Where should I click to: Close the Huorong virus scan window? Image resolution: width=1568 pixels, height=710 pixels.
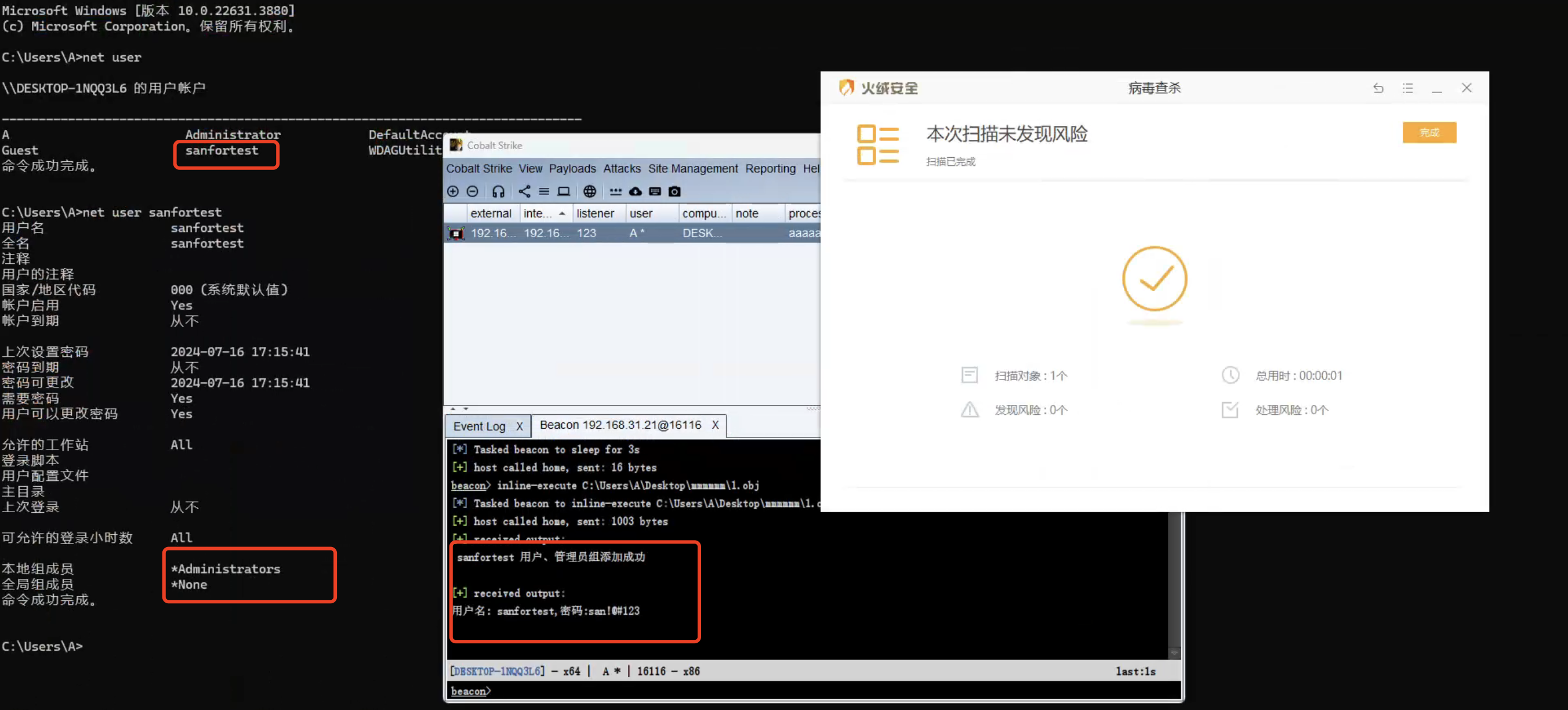tap(1467, 88)
